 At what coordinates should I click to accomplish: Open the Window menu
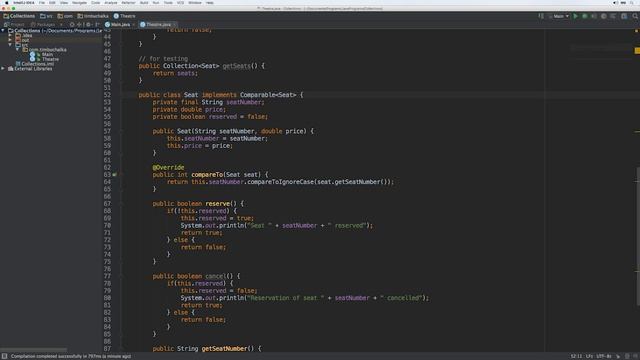click(195, 2)
